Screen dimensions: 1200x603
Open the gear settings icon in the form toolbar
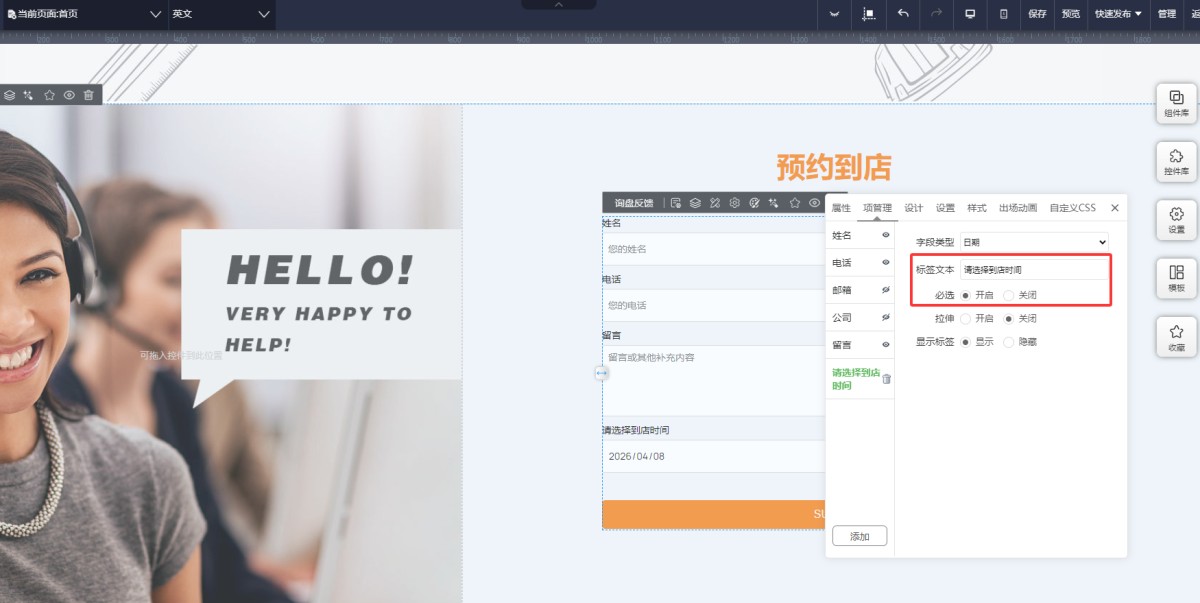click(734, 203)
